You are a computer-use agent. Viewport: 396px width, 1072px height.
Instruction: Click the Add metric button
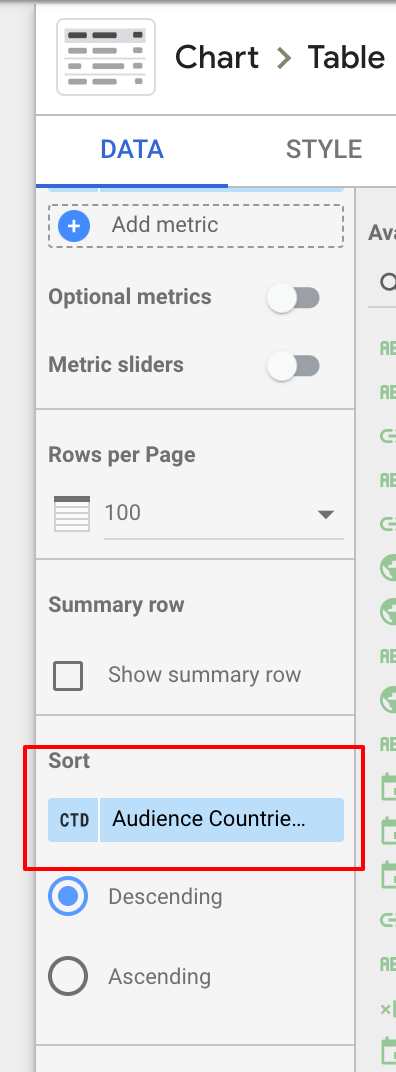tap(196, 225)
